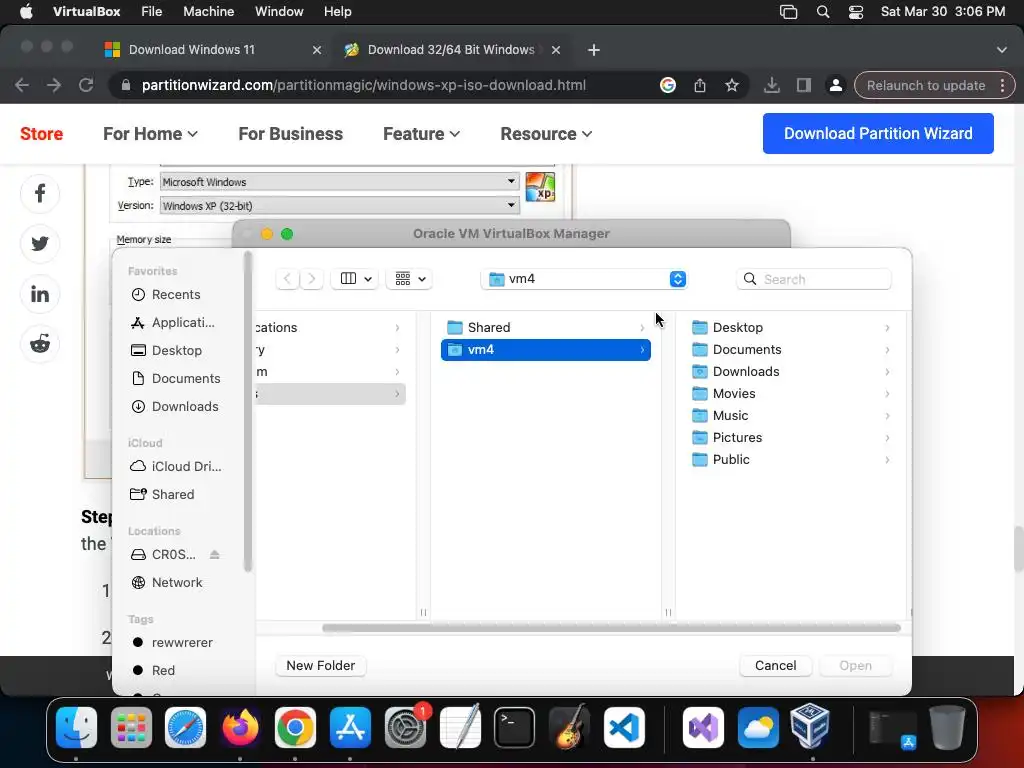
Task: Share the page on LinkedIn
Action: (x=40, y=294)
